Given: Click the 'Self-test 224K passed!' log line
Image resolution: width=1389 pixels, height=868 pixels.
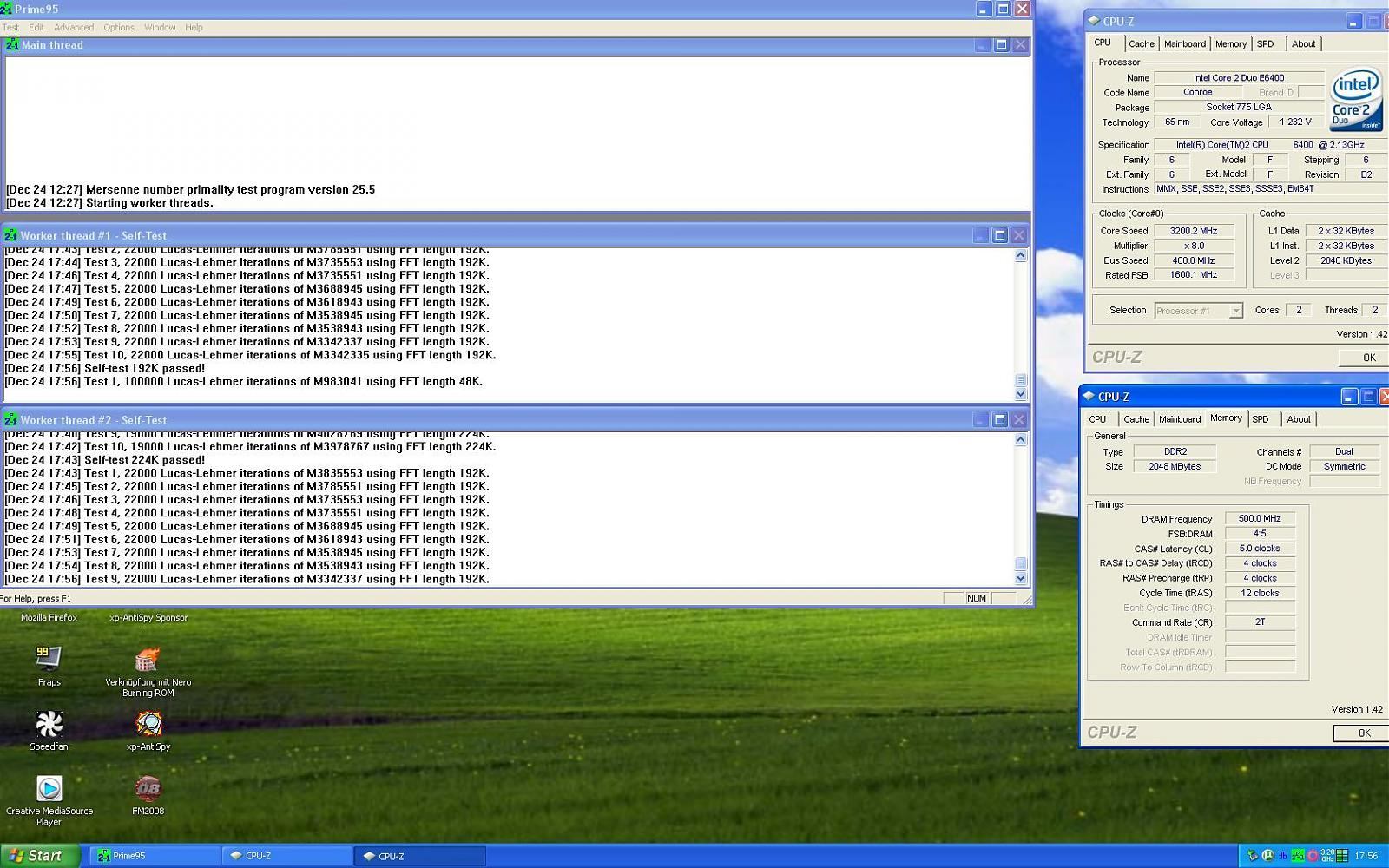Looking at the screenshot, I should click(105, 460).
